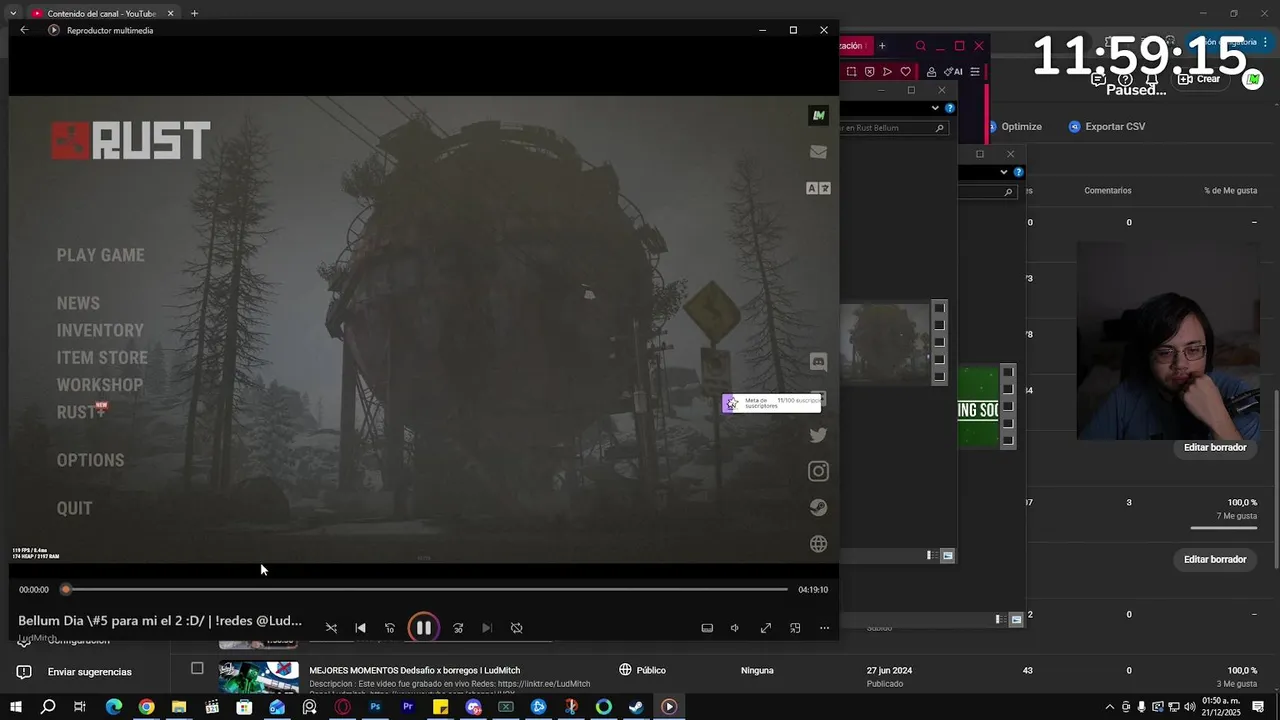Toggle shuffle in the media player
Screen dimensions: 1280x720
tap(331, 628)
